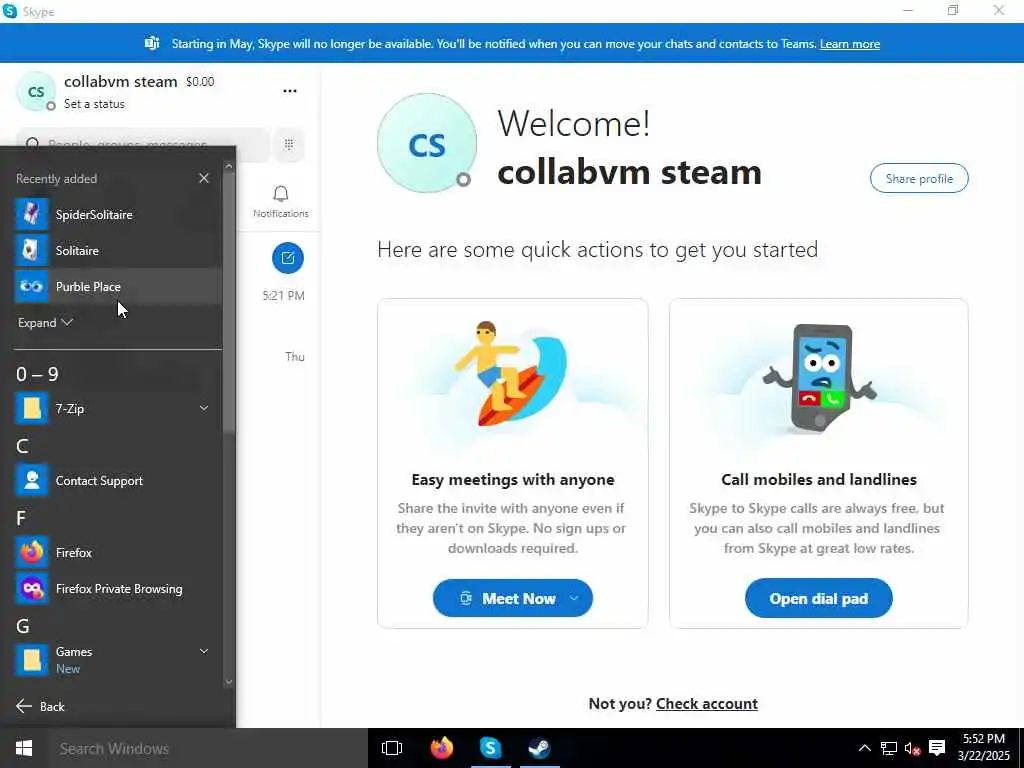Open network status tray icon
This screenshot has height=768, width=1024.
(x=888, y=748)
